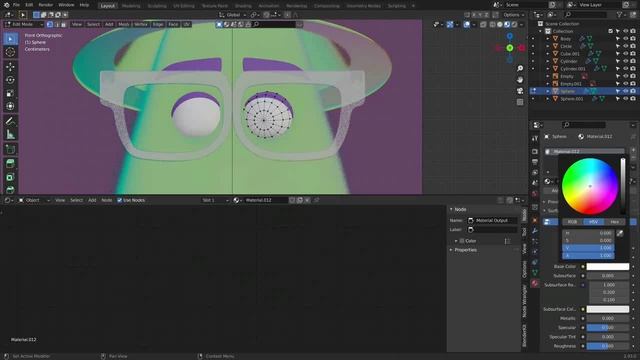Image resolution: width=640 pixels, height=360 pixels.
Task: Open the Window menu
Action: click(x=66, y=5)
